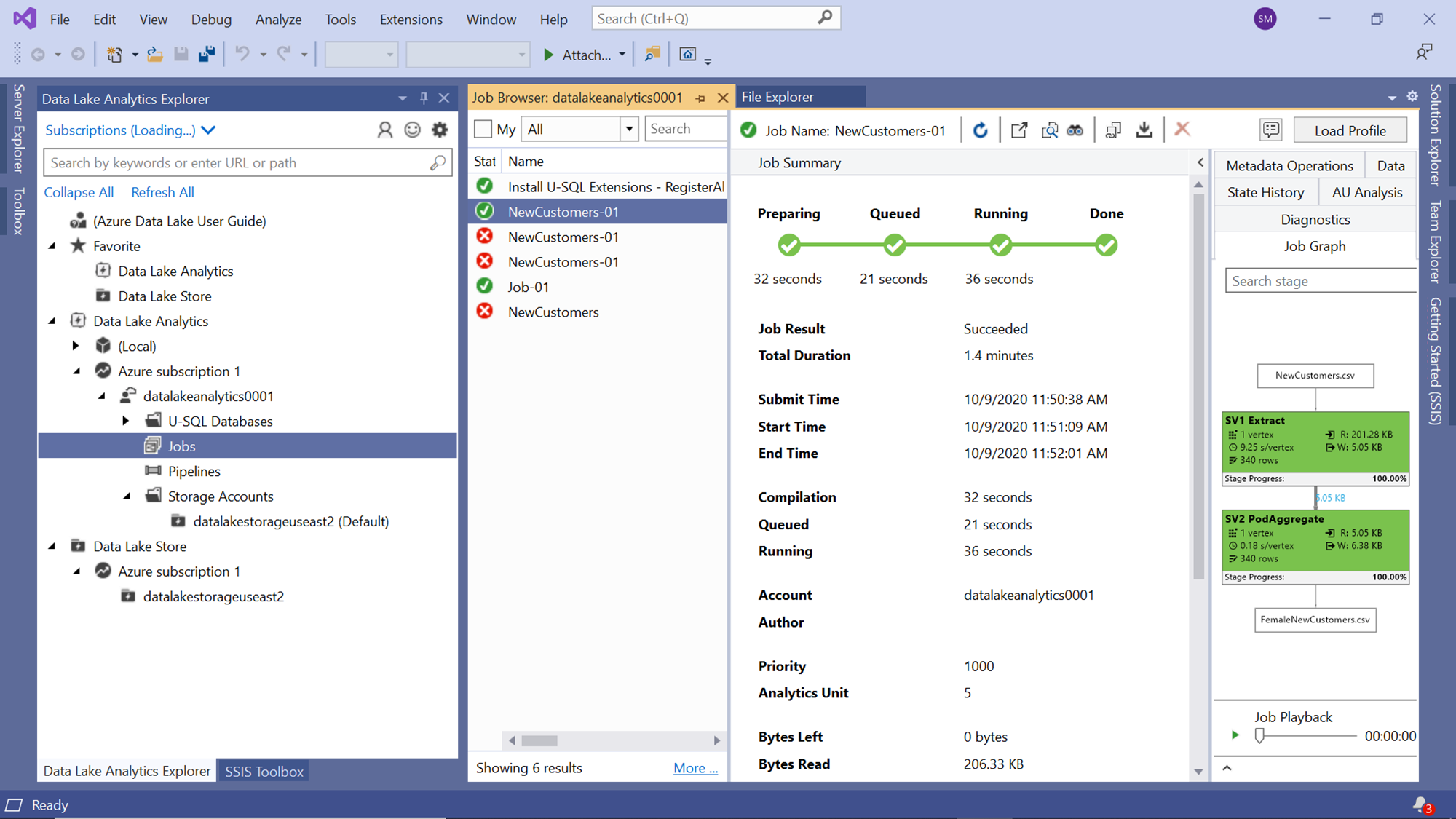
Task: Open job in new window icon
Action: pos(1019,130)
